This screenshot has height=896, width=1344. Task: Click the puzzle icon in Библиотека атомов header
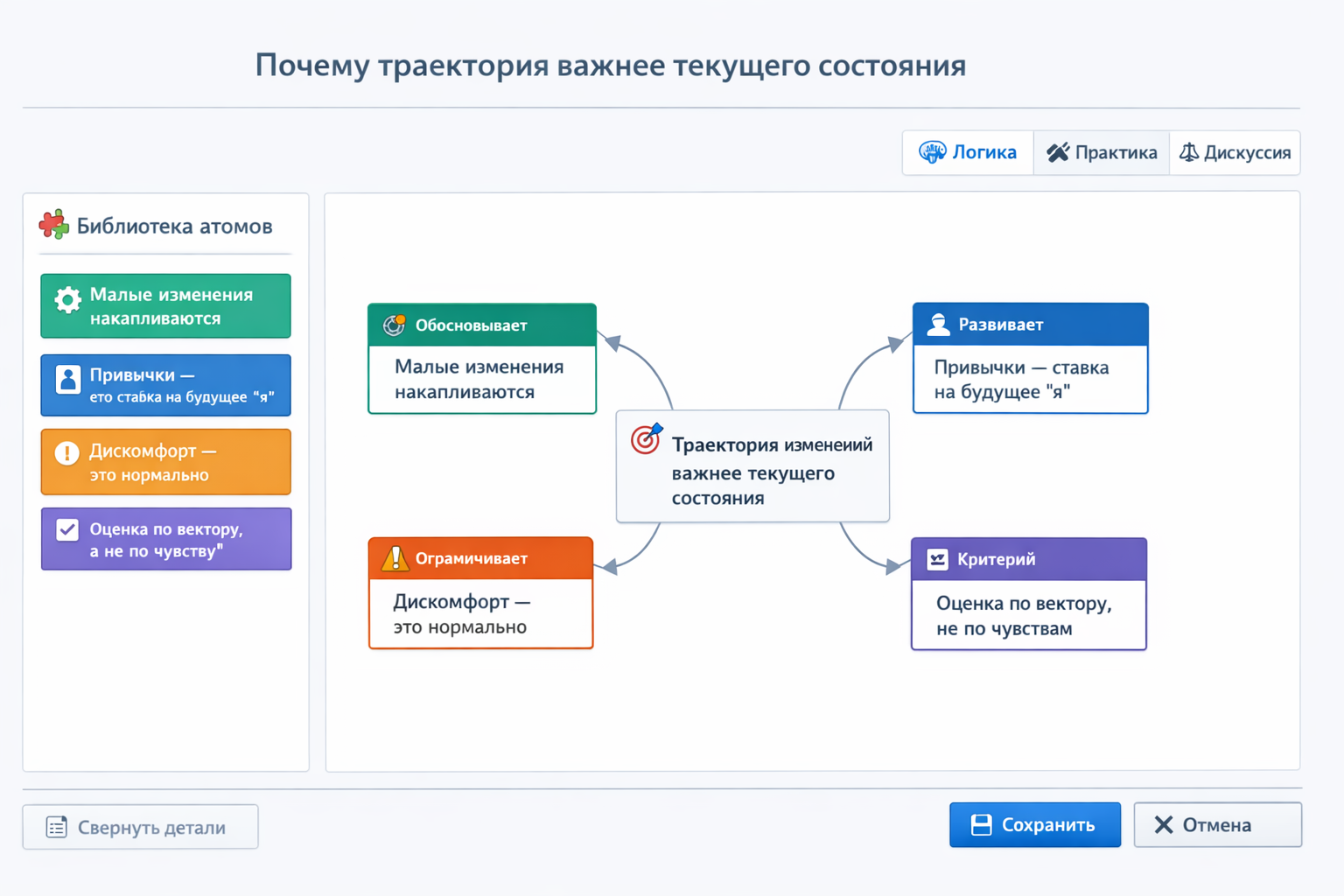click(53, 225)
